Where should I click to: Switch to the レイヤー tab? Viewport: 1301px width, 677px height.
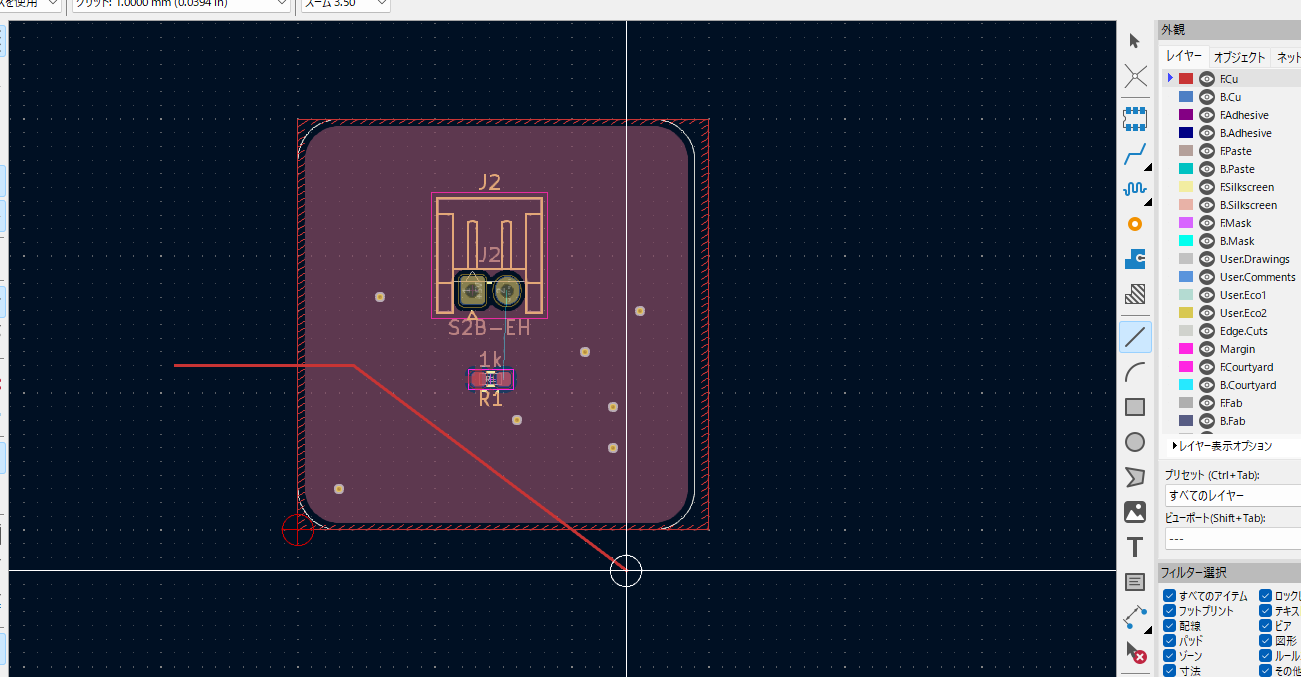click(x=1184, y=57)
